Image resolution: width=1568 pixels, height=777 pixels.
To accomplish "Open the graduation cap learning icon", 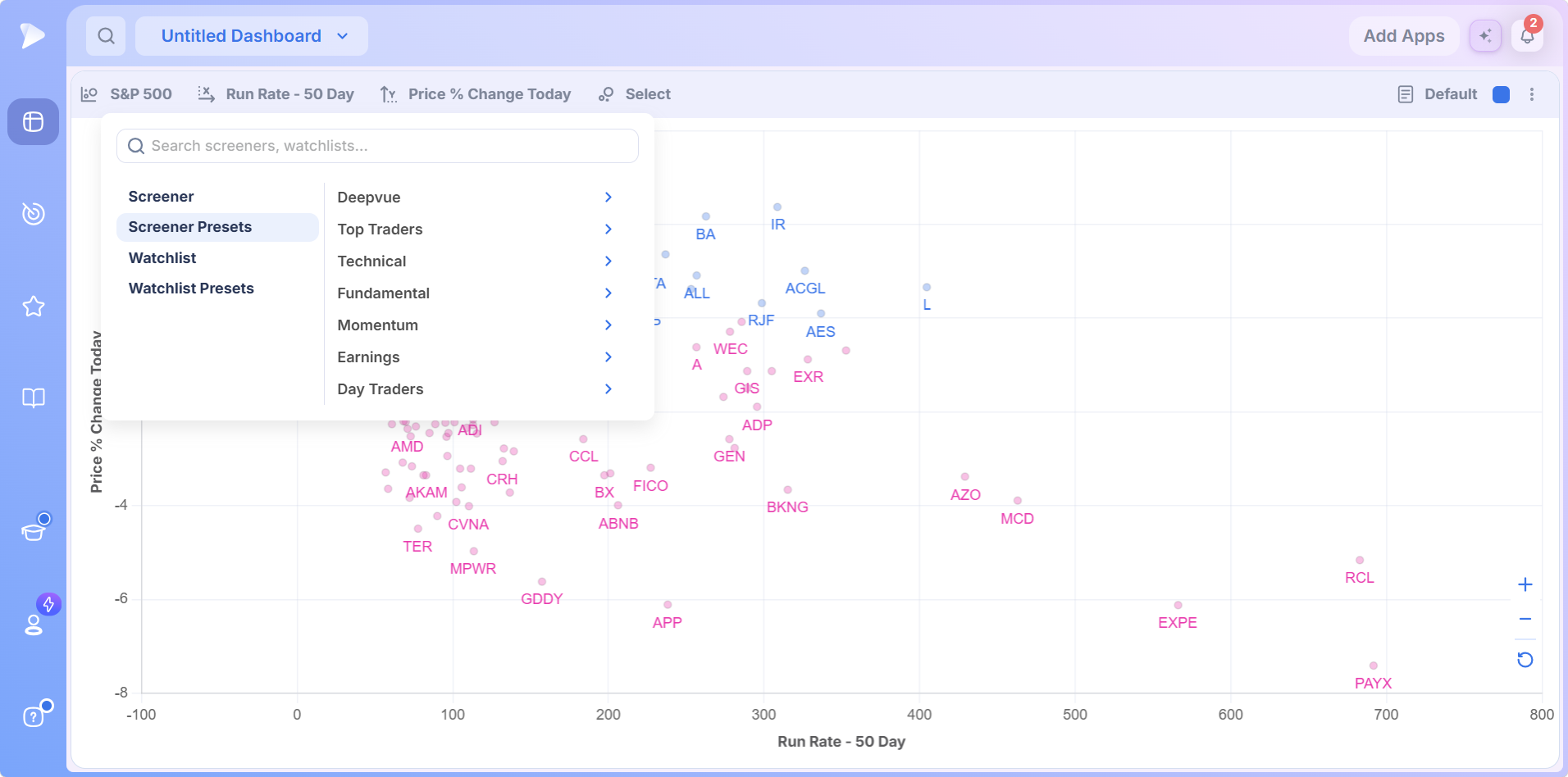I will (33, 532).
